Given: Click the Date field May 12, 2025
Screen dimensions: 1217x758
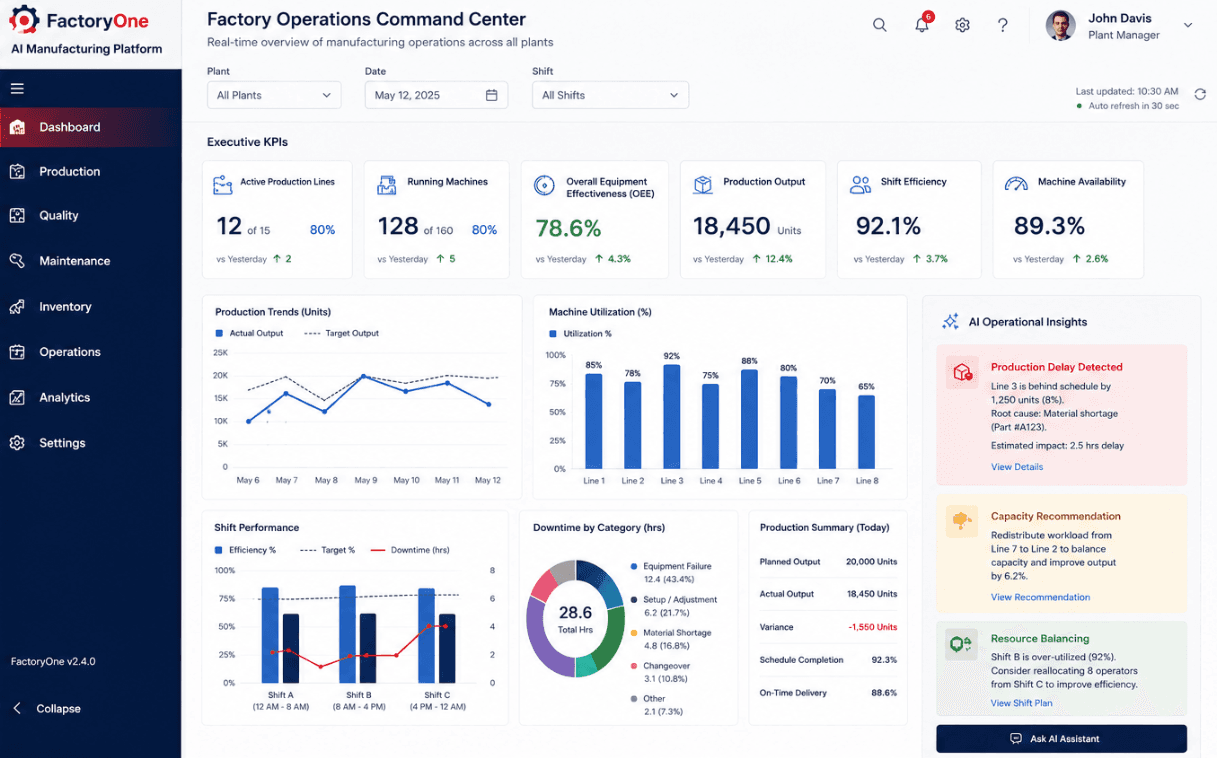Looking at the screenshot, I should click(x=436, y=95).
